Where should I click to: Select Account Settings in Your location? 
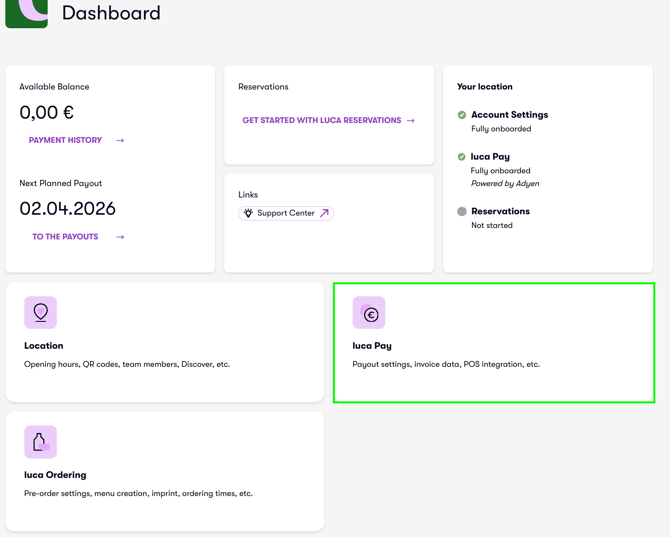pyautogui.click(x=509, y=115)
